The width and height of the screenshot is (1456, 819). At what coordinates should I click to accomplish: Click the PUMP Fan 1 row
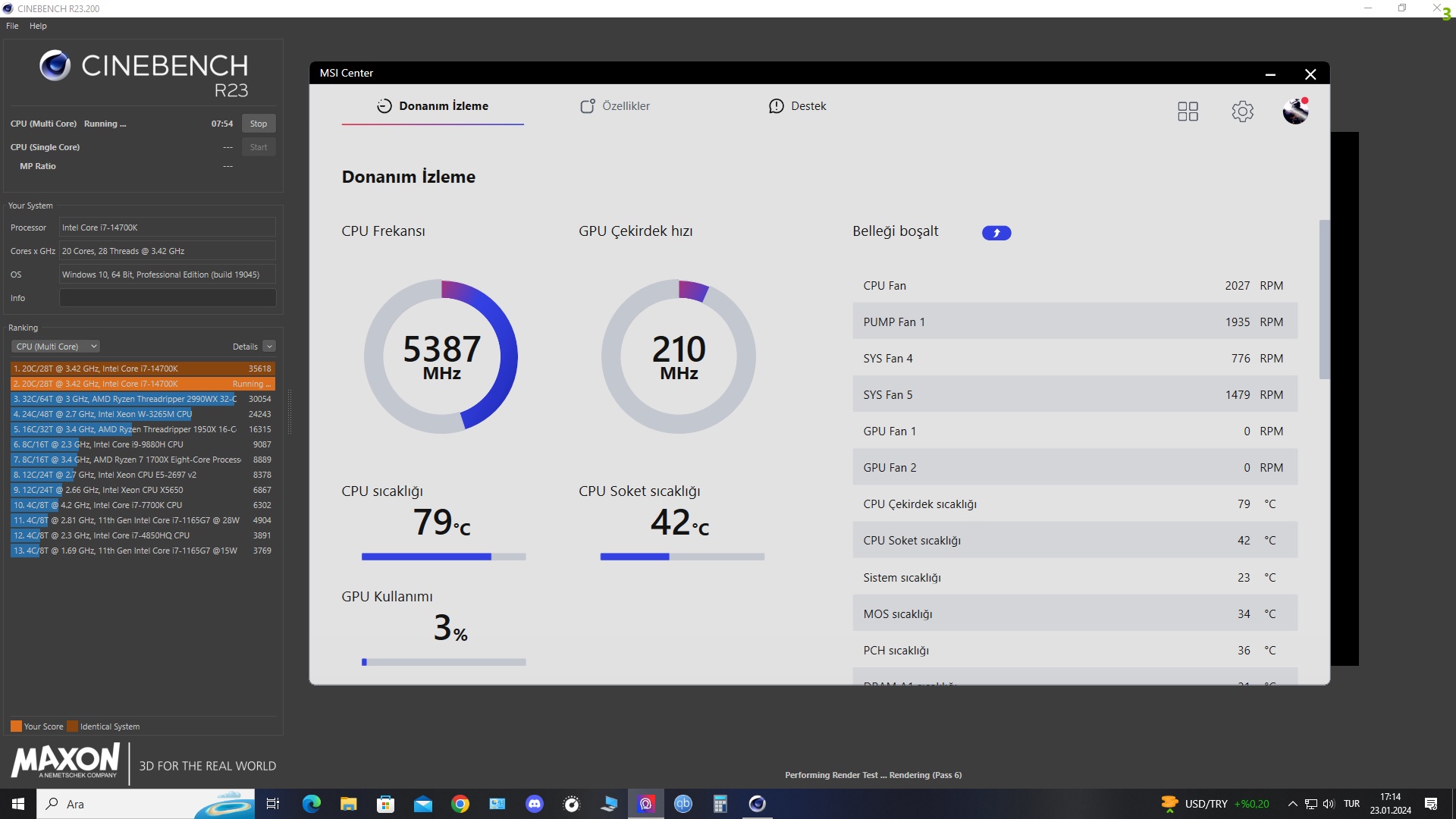tap(1075, 322)
